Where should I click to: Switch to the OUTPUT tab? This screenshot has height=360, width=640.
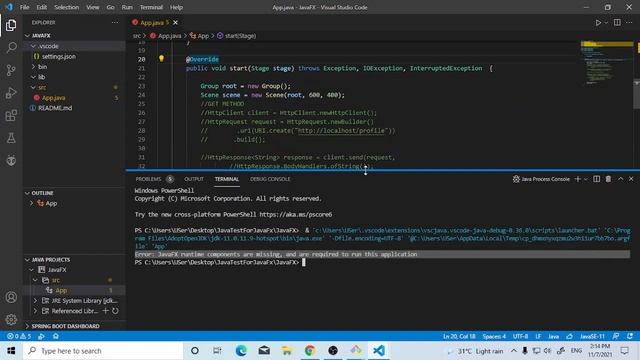point(194,179)
